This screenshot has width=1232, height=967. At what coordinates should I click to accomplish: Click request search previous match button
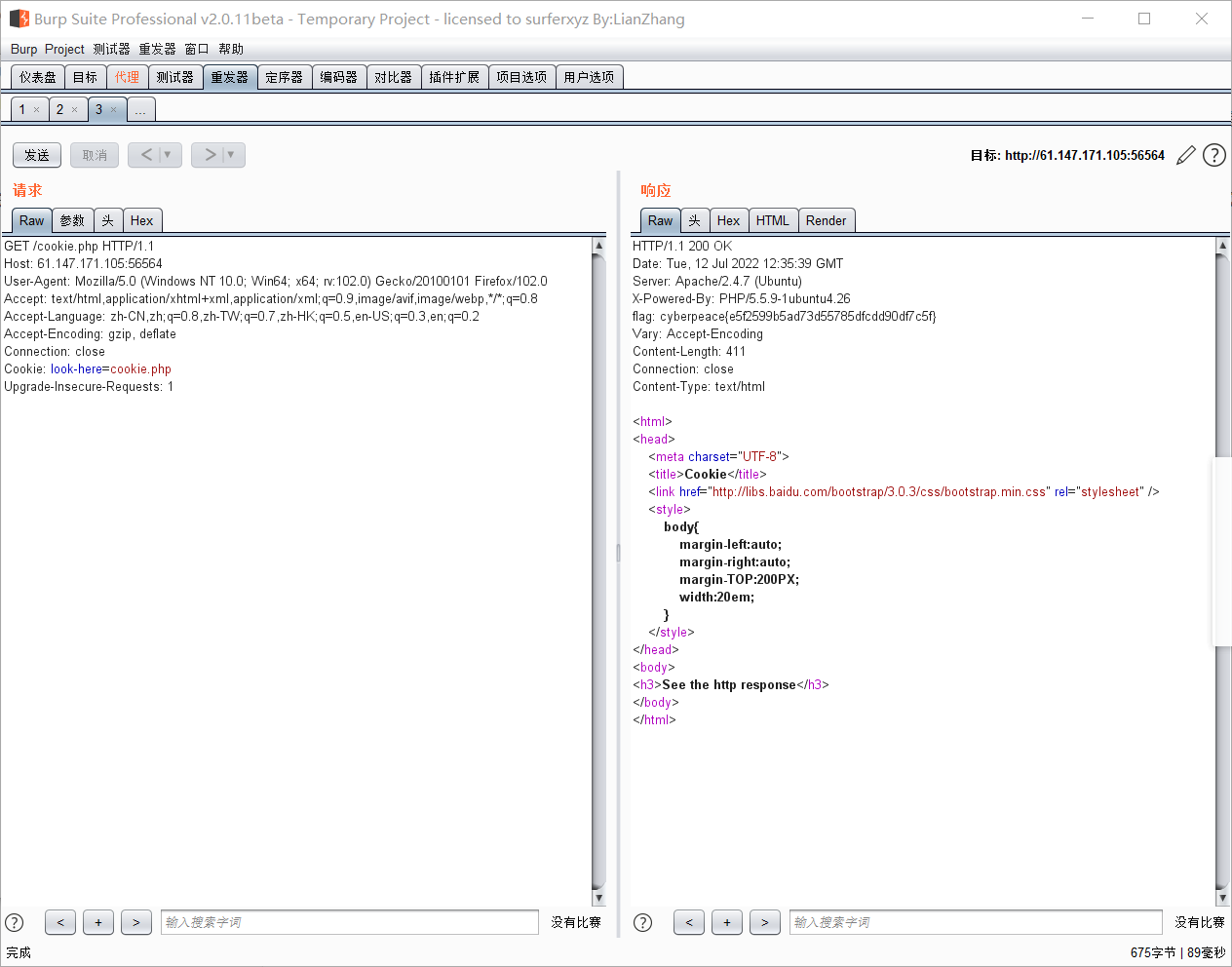(x=60, y=922)
